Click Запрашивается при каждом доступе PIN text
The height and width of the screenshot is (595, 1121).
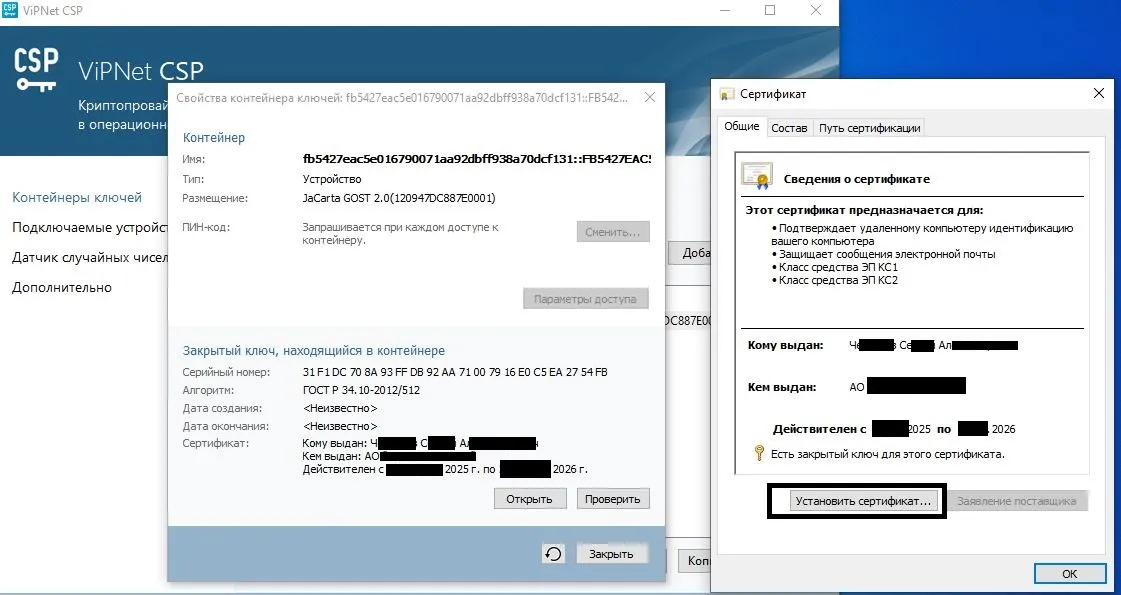tap(400, 234)
